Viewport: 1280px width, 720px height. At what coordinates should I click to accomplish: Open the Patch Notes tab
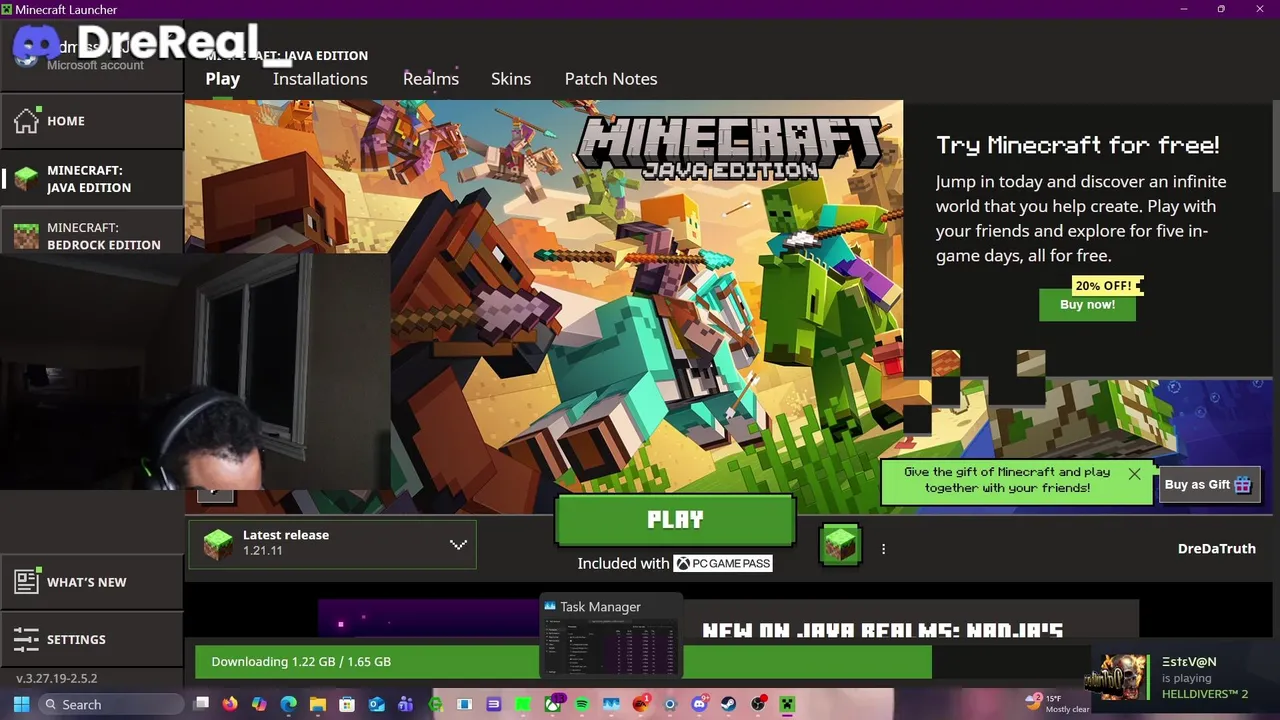[611, 79]
